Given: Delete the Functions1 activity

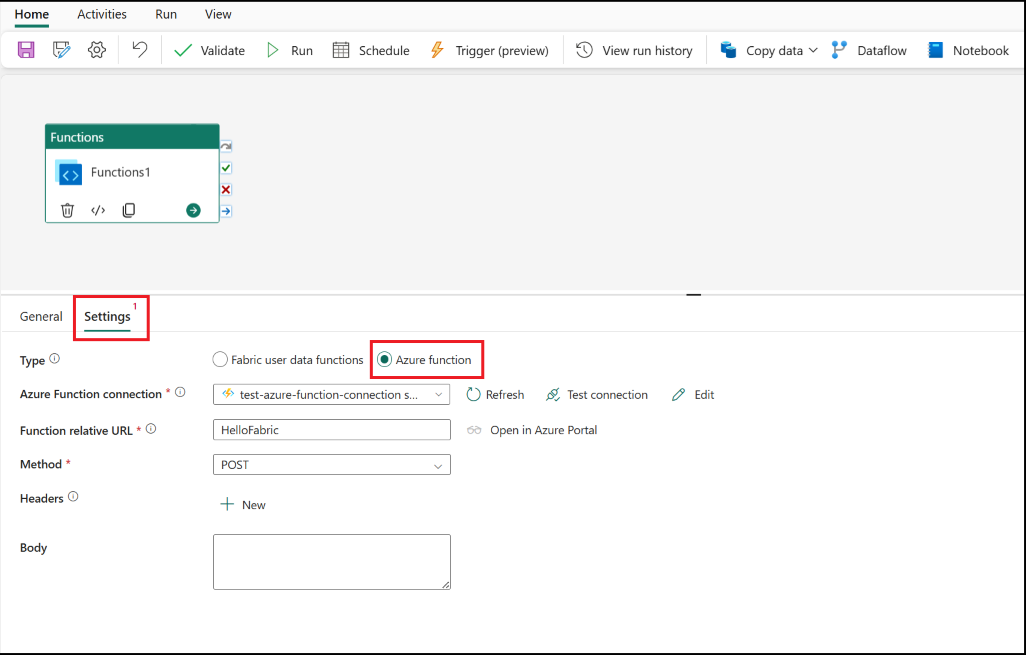Looking at the screenshot, I should pos(68,210).
